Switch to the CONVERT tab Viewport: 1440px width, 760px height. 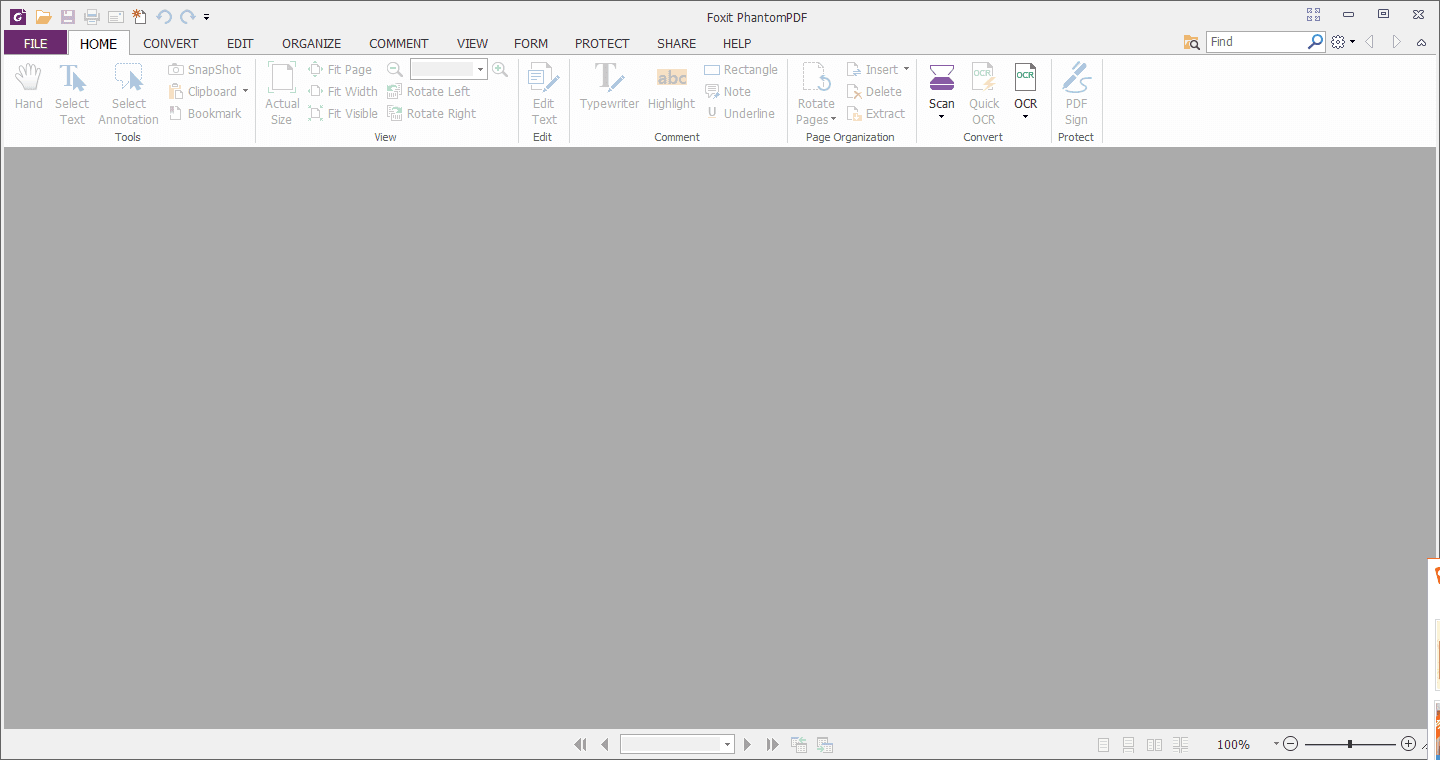[x=171, y=43]
